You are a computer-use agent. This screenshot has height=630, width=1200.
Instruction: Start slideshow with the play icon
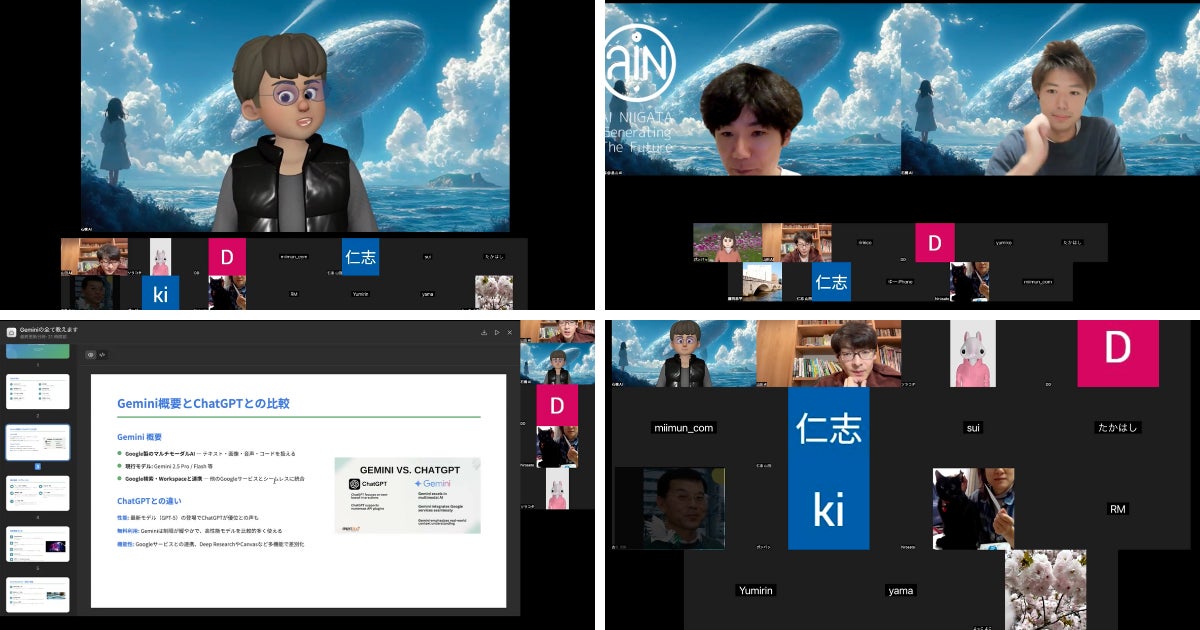tap(497, 332)
